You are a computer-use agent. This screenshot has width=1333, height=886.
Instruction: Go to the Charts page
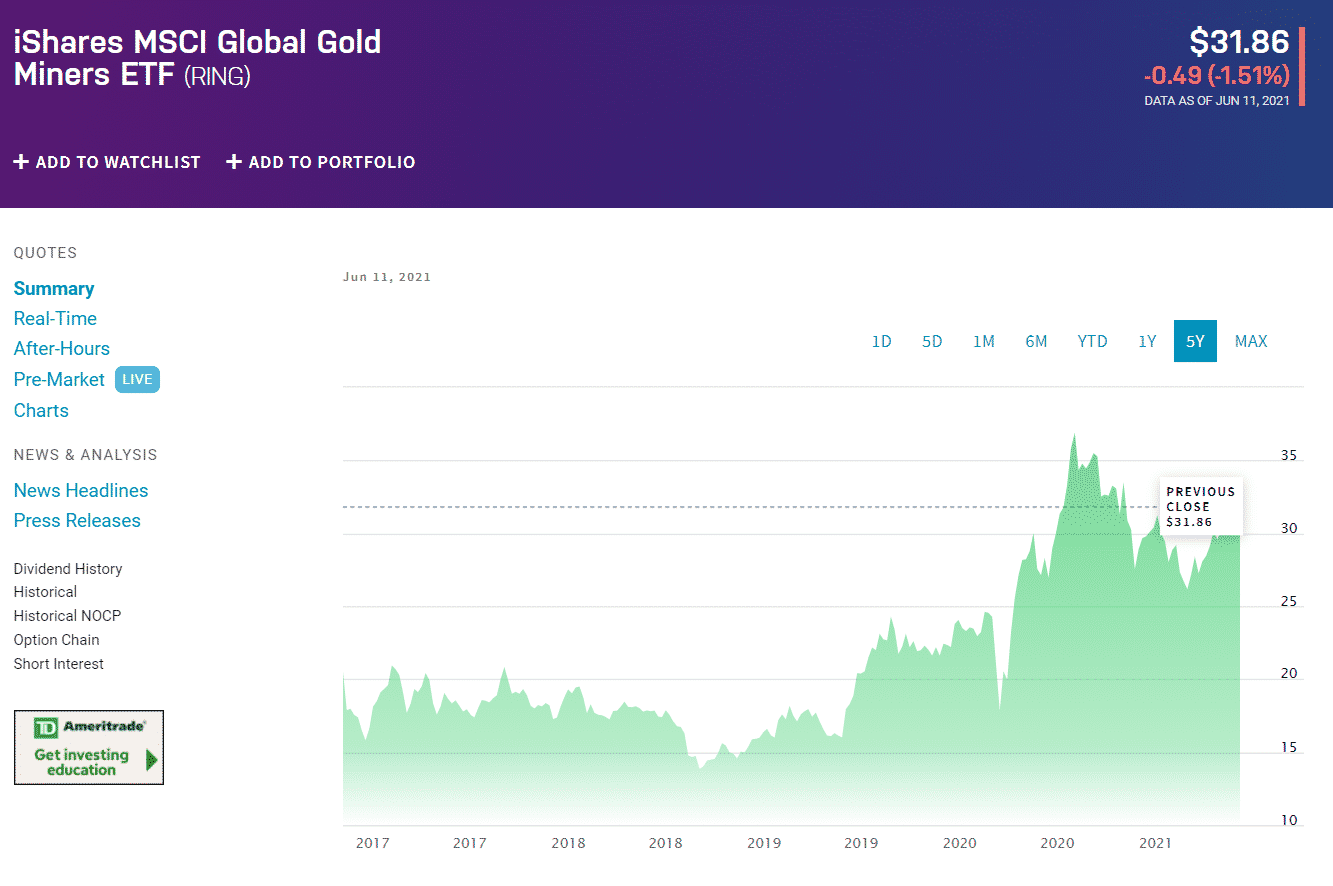(41, 411)
